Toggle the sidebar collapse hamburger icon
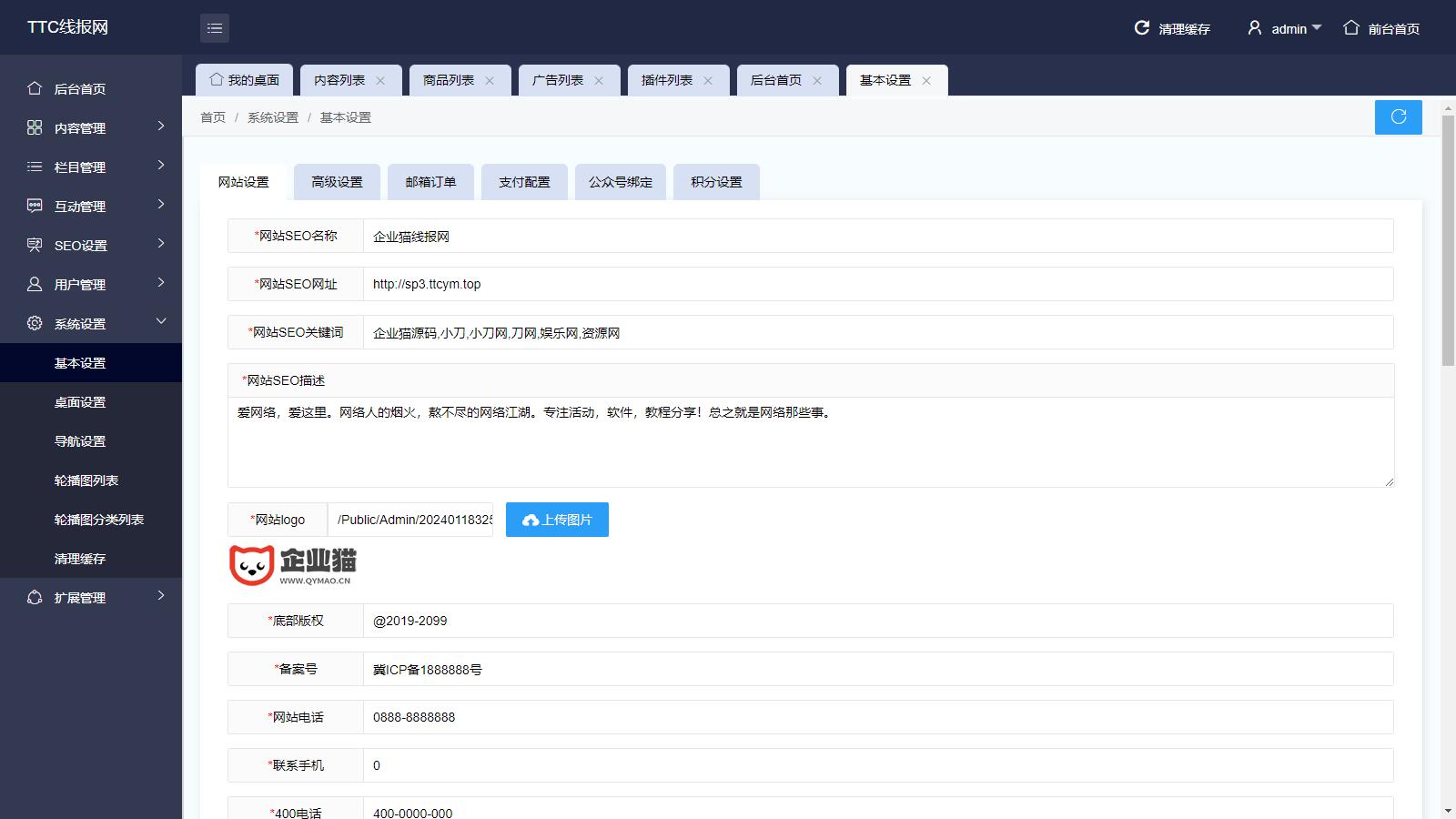Viewport: 1456px width, 819px height. point(215,28)
